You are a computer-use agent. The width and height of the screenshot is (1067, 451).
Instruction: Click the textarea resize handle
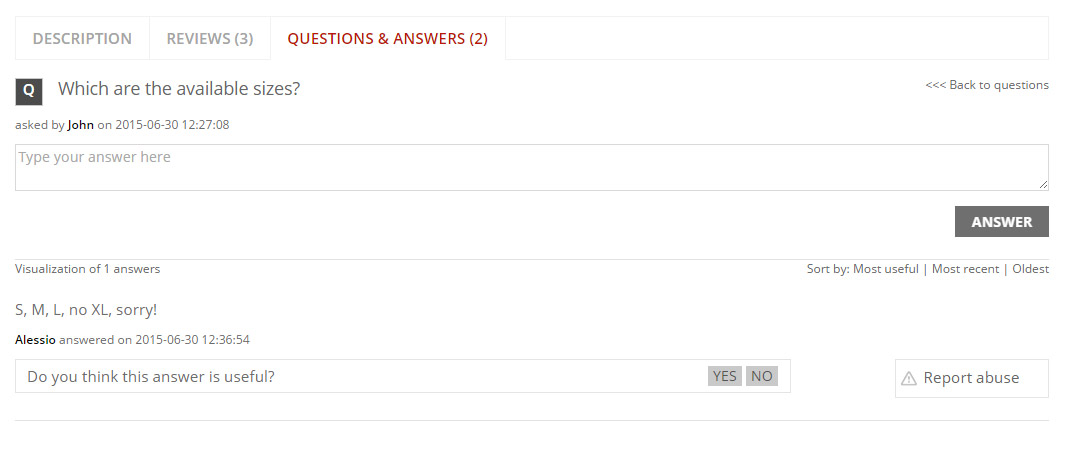tap(1043, 185)
